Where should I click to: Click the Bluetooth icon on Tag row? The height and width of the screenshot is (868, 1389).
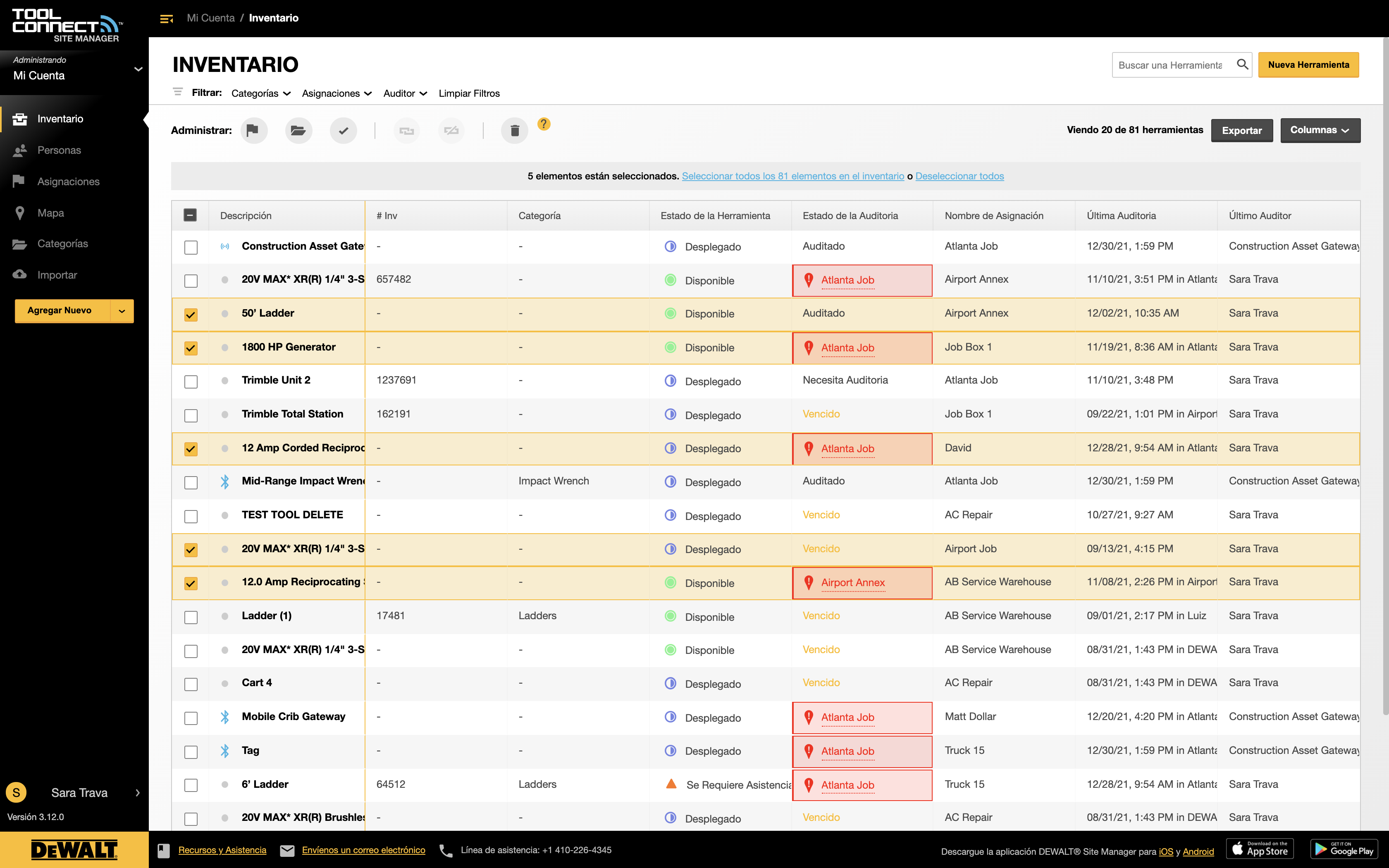click(x=224, y=751)
